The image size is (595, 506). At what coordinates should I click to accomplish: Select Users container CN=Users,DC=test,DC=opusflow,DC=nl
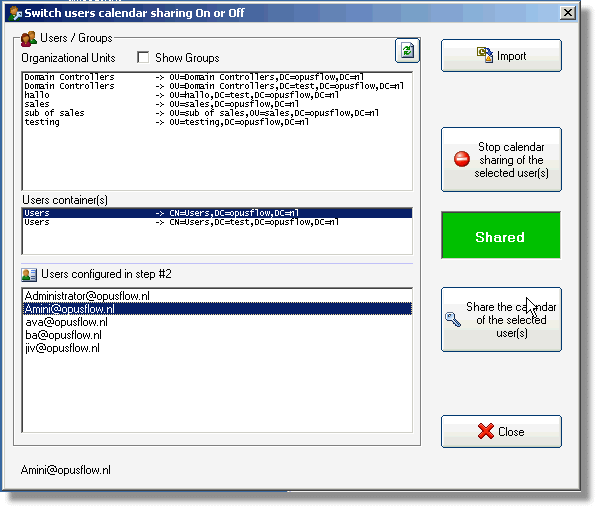[217, 222]
